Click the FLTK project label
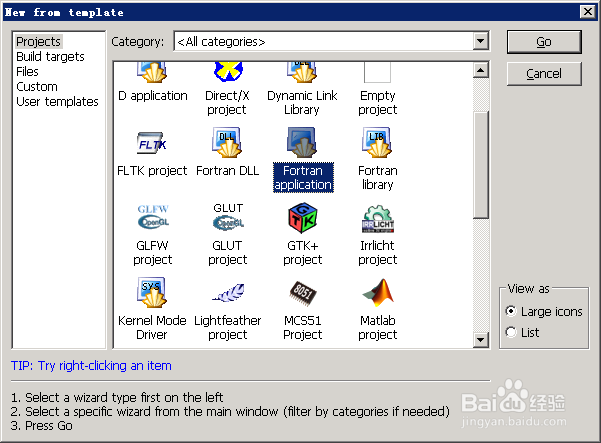 pyautogui.click(x=152, y=171)
